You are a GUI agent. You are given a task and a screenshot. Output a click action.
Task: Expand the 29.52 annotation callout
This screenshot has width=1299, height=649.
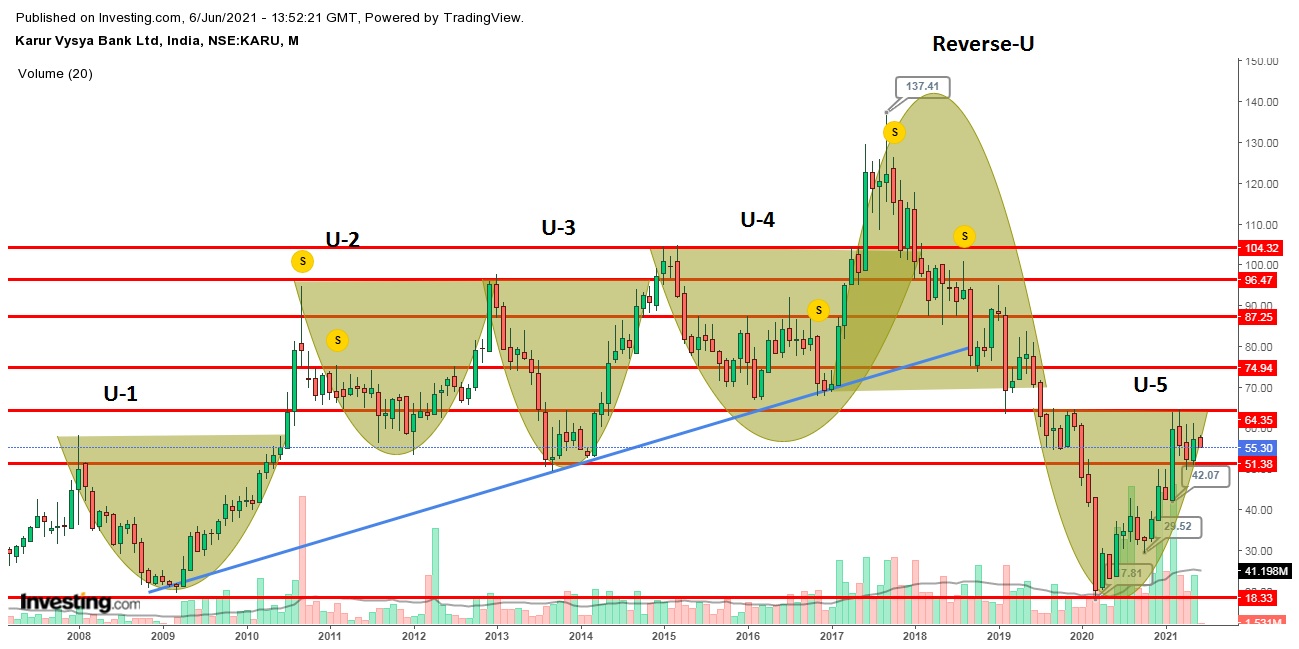pos(1179,525)
